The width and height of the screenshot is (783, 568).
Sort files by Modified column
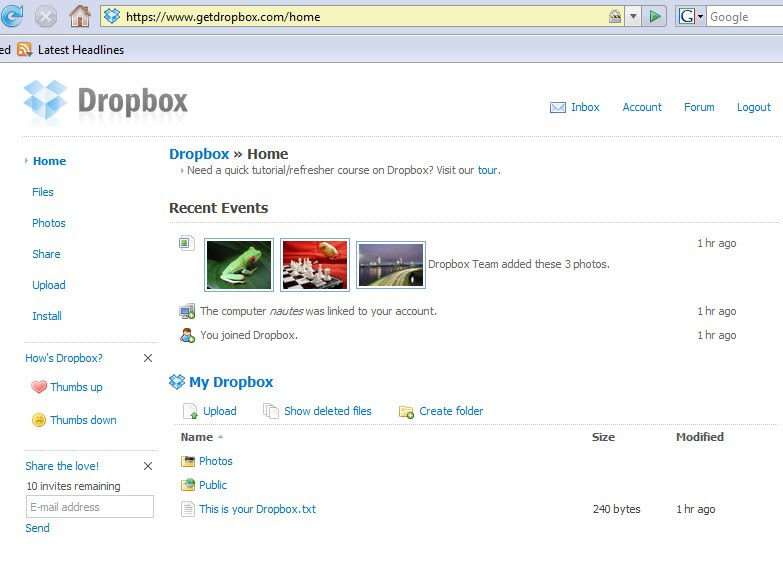pos(700,437)
